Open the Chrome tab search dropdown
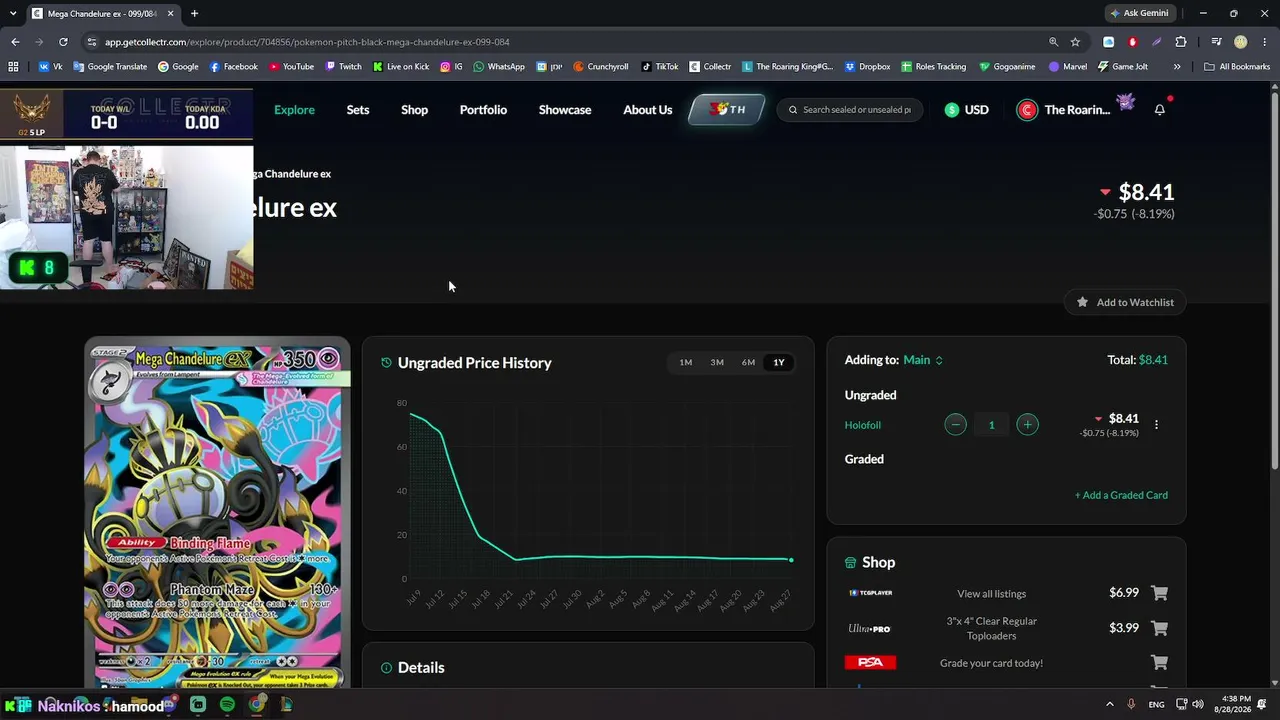This screenshot has width=1280, height=720. tap(13, 13)
